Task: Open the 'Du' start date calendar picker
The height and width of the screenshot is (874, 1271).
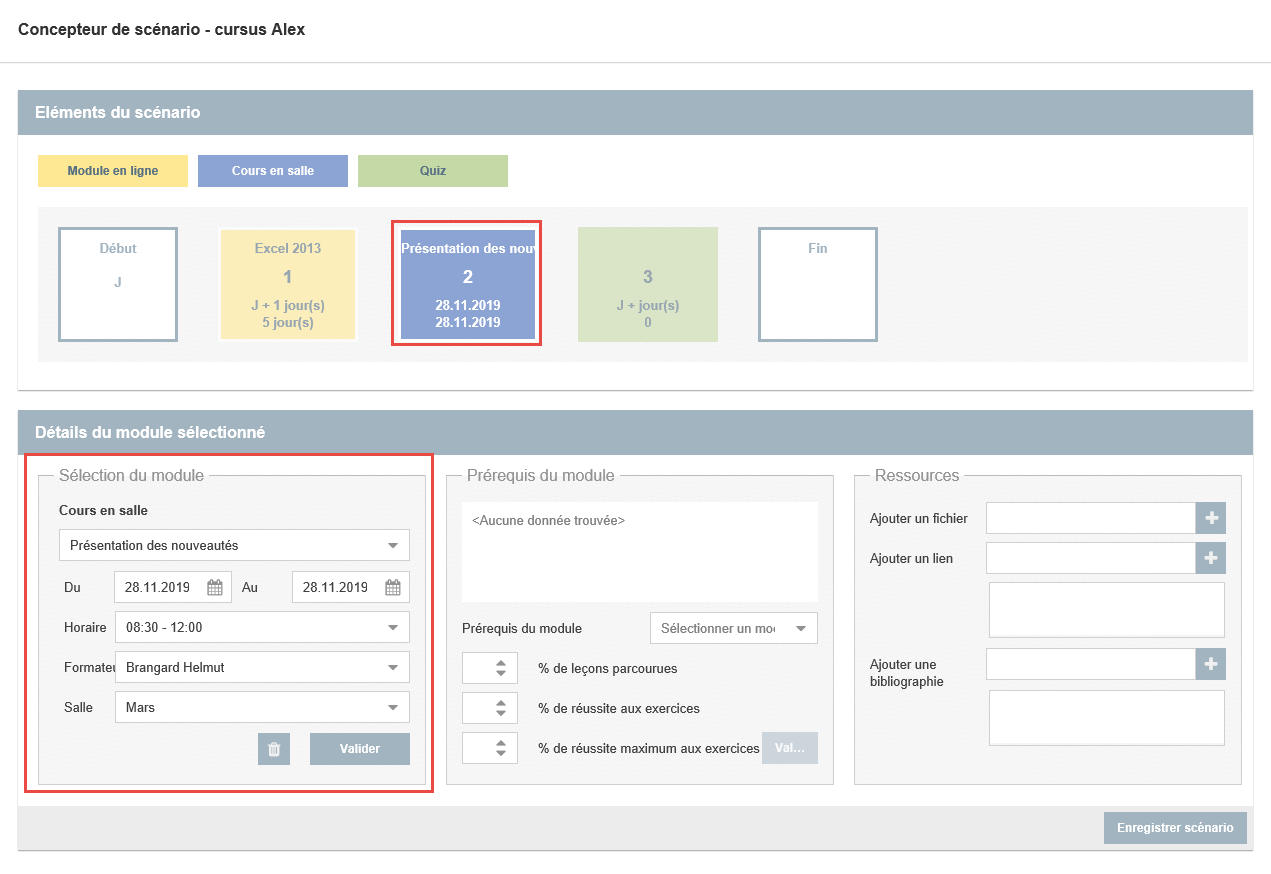Action: [x=215, y=588]
